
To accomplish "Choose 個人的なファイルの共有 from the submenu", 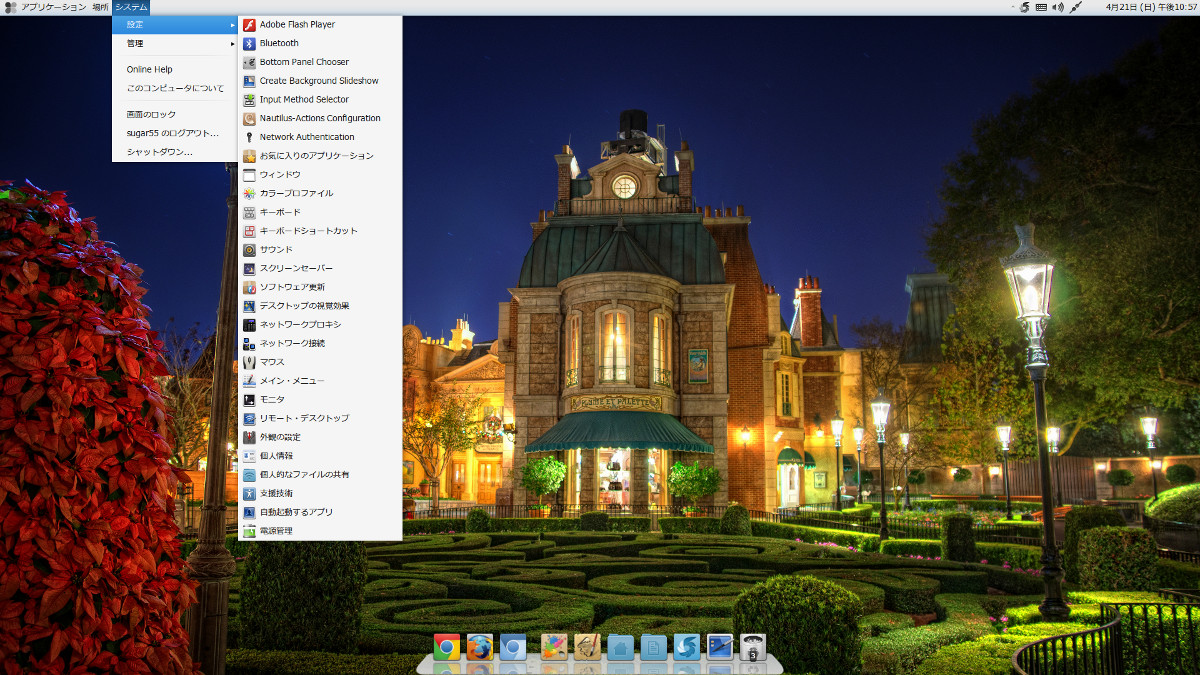I will tap(320, 474).
